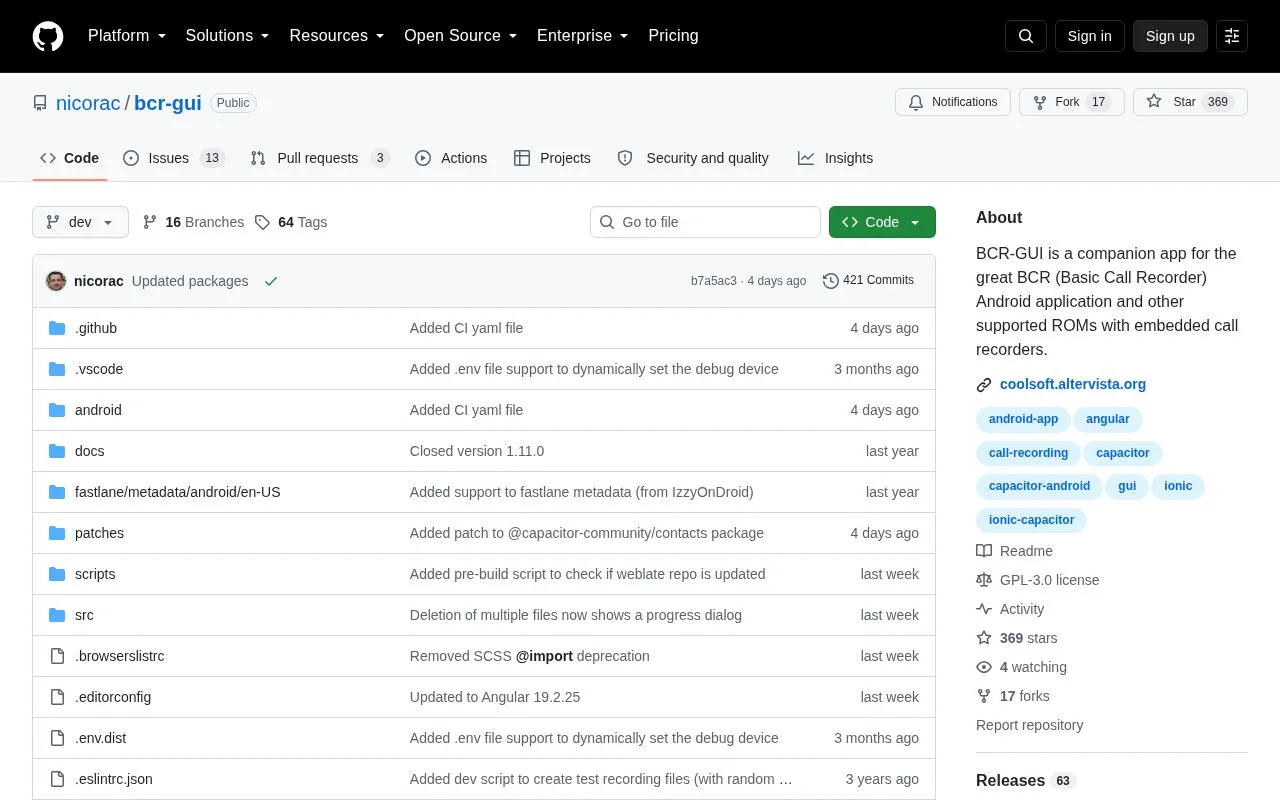
Task: Click the website link chain icon
Action: click(x=984, y=385)
